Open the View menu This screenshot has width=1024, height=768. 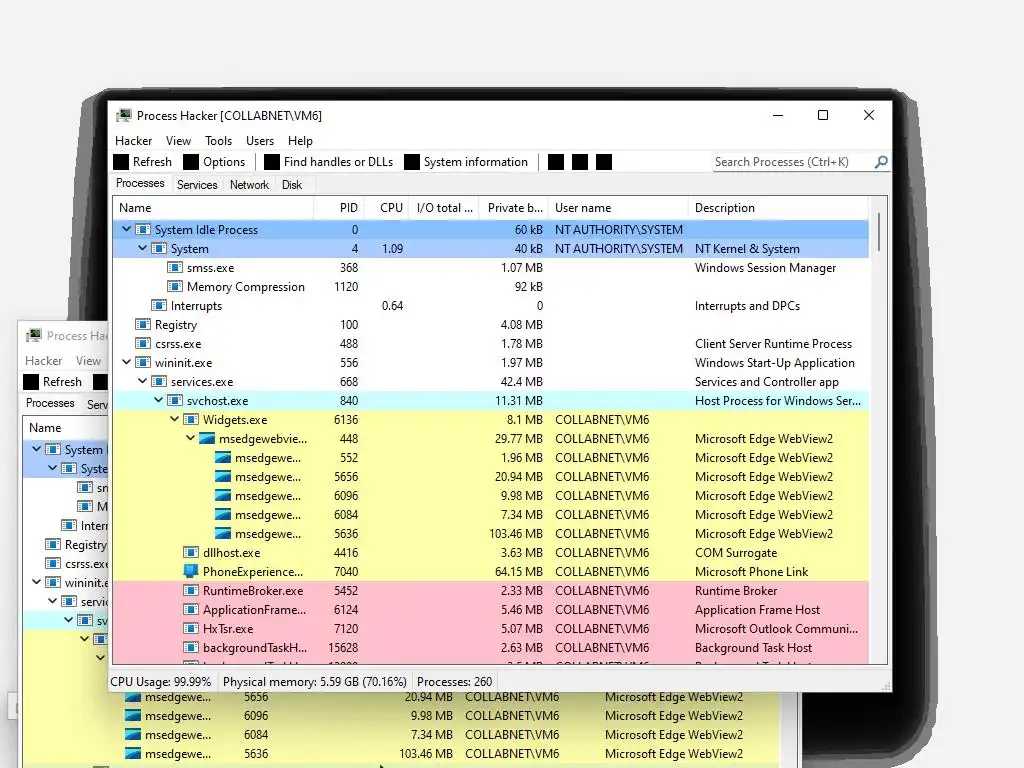coord(178,140)
